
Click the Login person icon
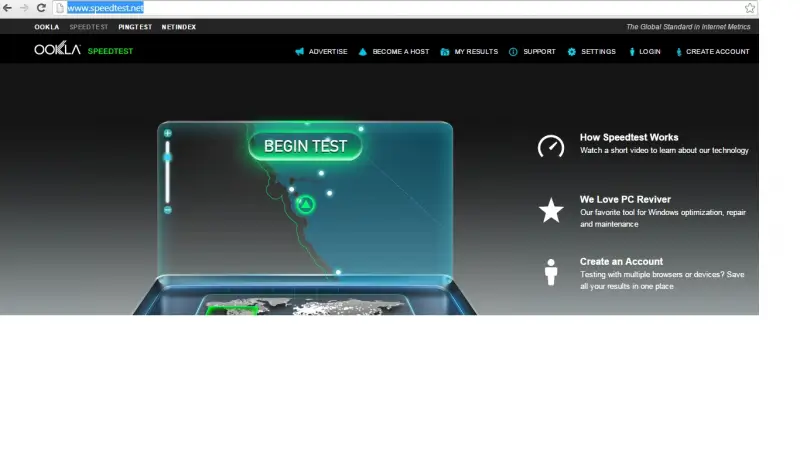click(632, 52)
